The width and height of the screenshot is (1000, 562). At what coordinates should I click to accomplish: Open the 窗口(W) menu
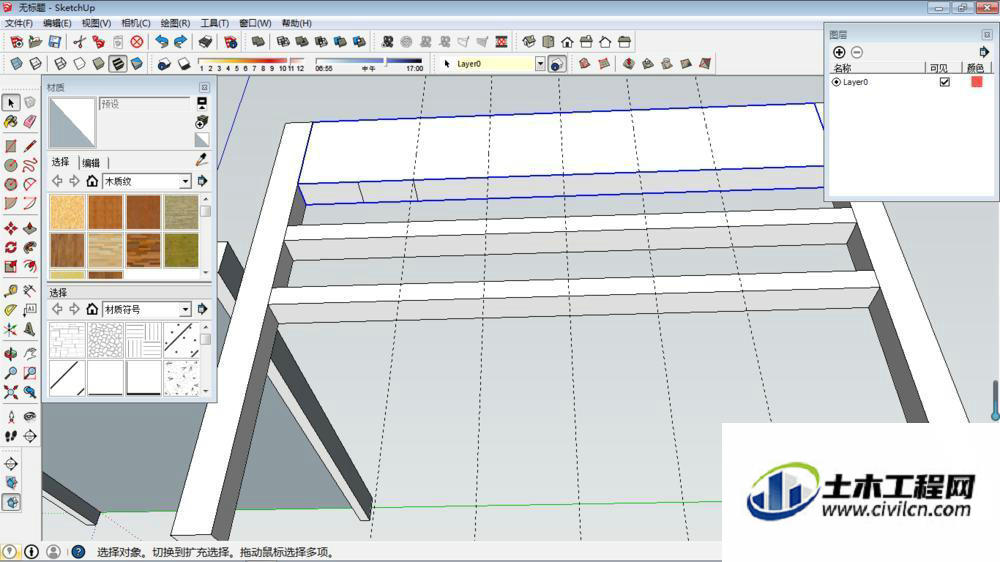(x=255, y=23)
